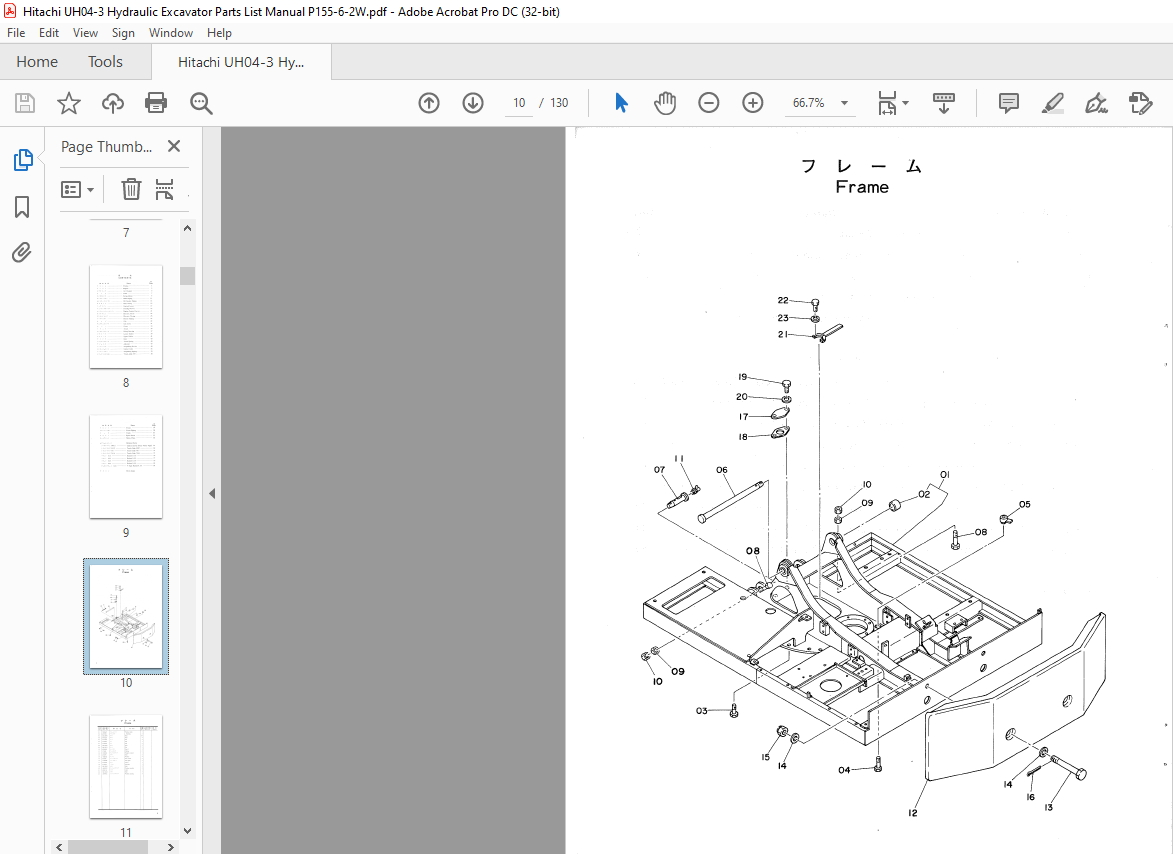
Task: Open the File menu
Action: [16, 33]
